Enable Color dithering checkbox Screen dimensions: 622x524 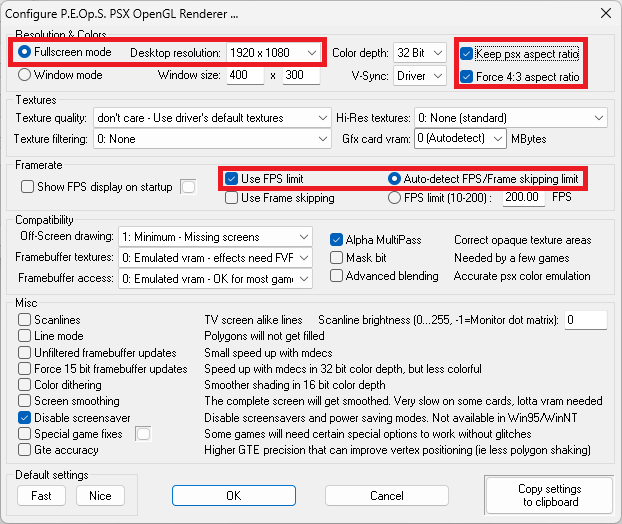tap(24, 384)
